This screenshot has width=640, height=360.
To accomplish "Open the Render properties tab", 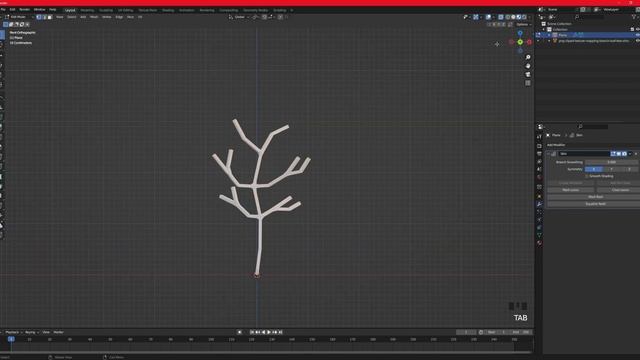I will (539, 146).
